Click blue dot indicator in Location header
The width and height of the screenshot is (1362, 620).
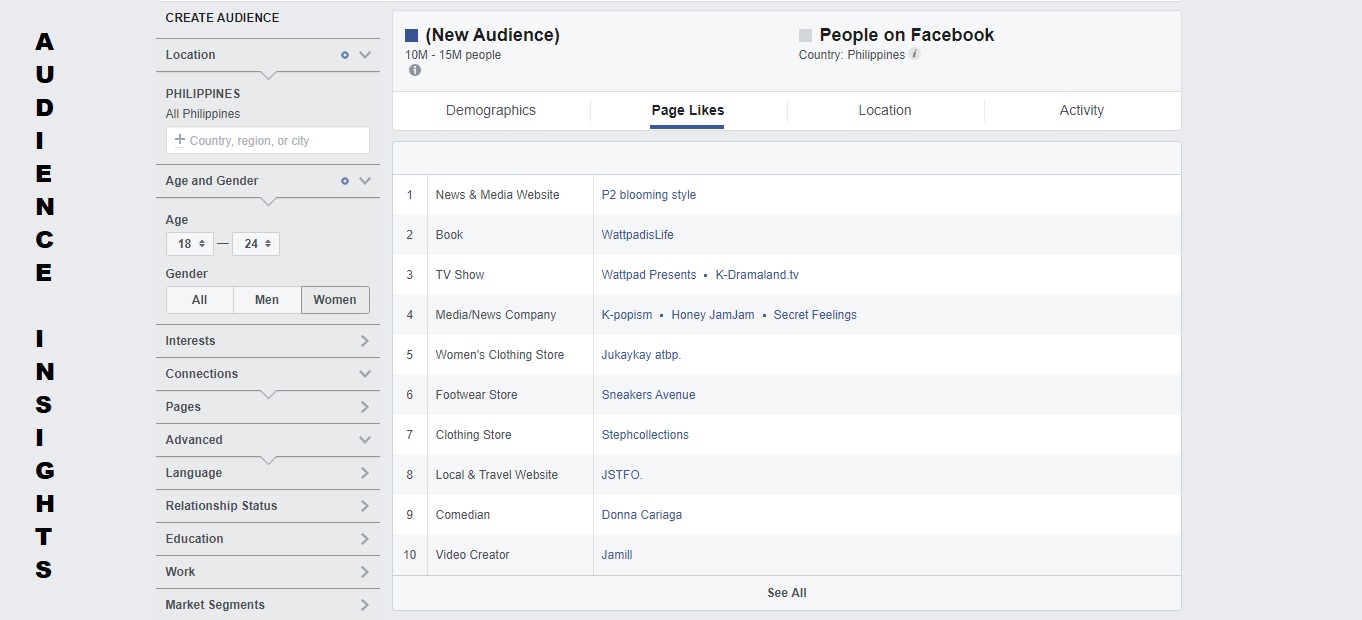pyautogui.click(x=345, y=55)
